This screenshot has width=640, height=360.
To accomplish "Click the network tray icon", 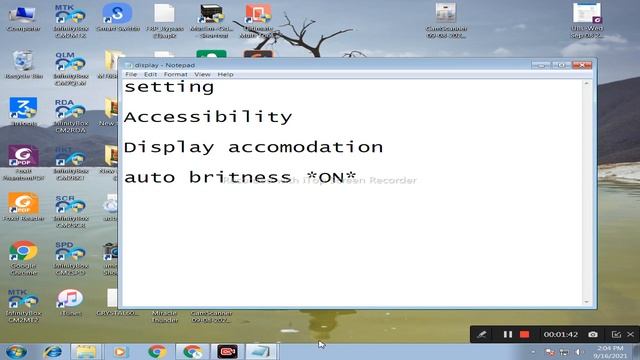I will (564, 352).
